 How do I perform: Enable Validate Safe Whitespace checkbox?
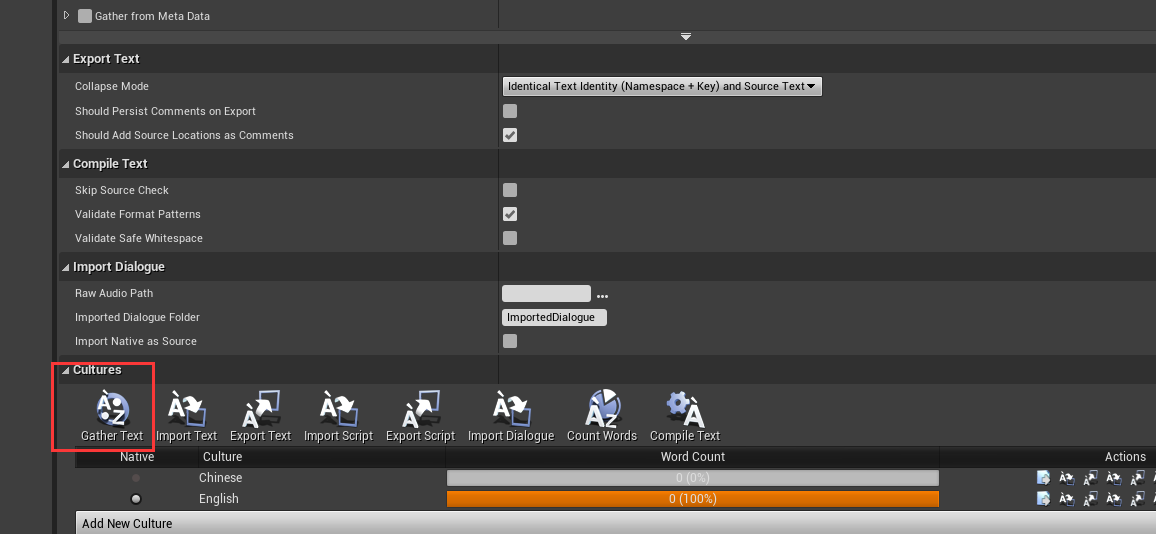point(509,238)
